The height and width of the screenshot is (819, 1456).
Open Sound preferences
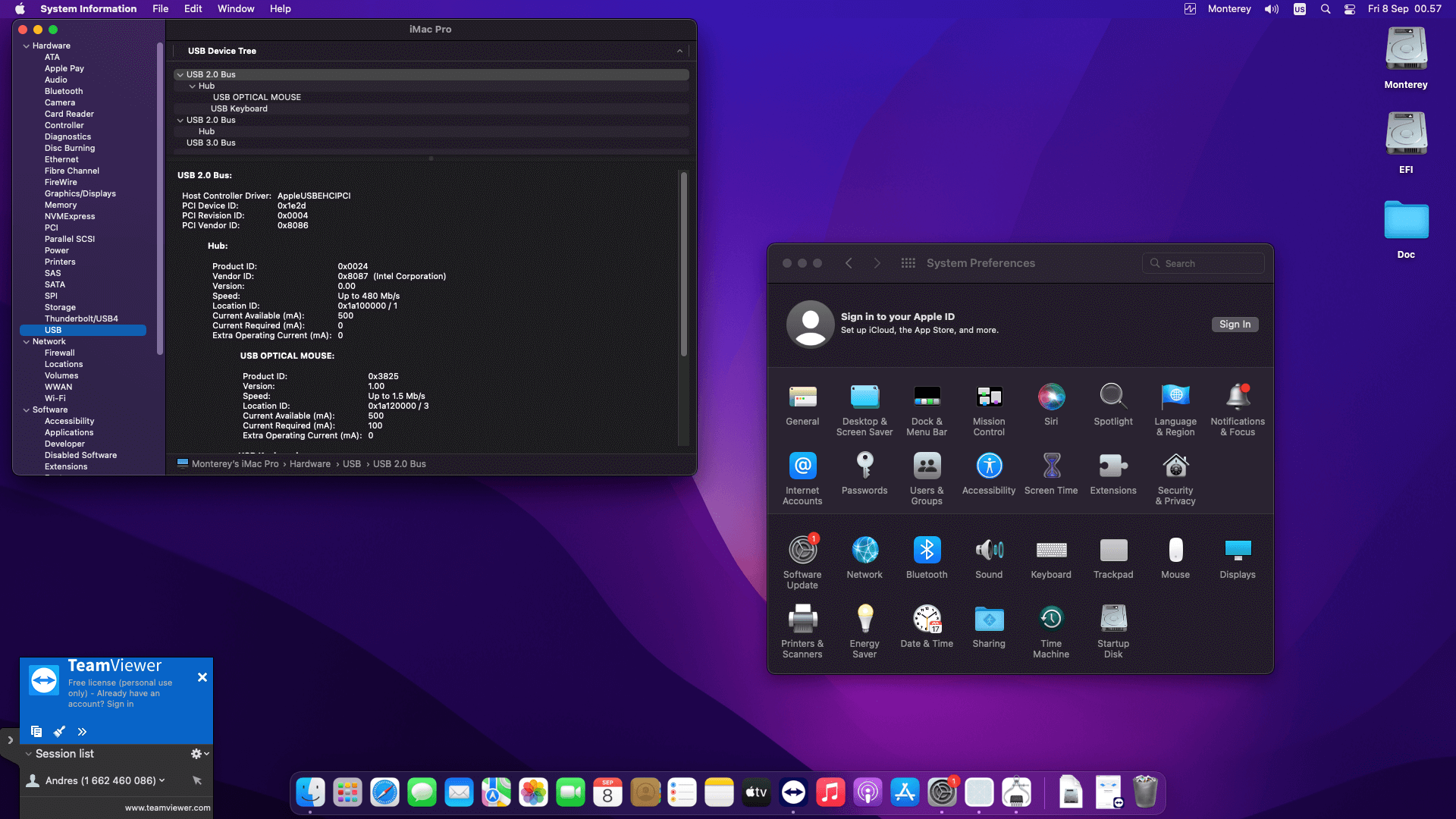(x=989, y=550)
